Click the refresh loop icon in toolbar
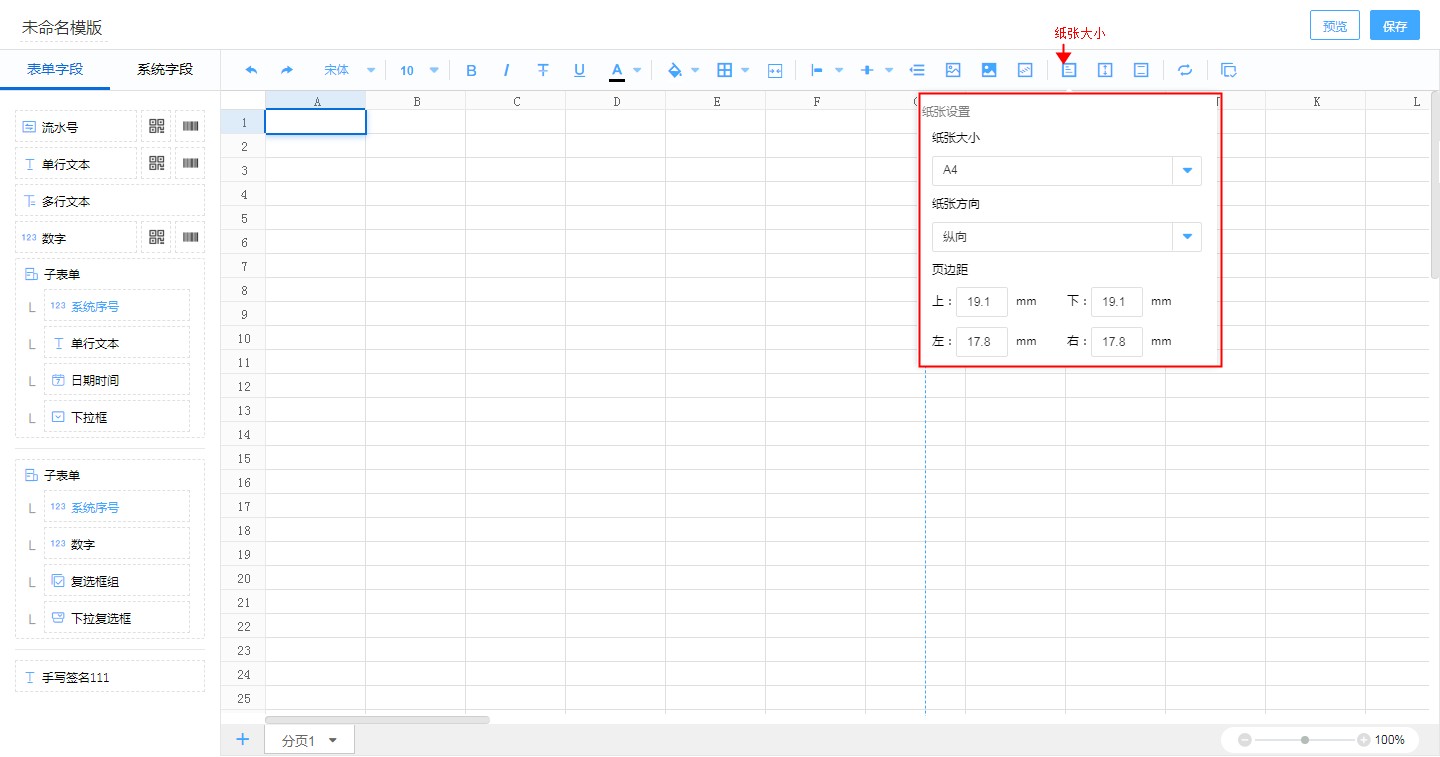This screenshot has width=1440, height=757. point(1185,70)
